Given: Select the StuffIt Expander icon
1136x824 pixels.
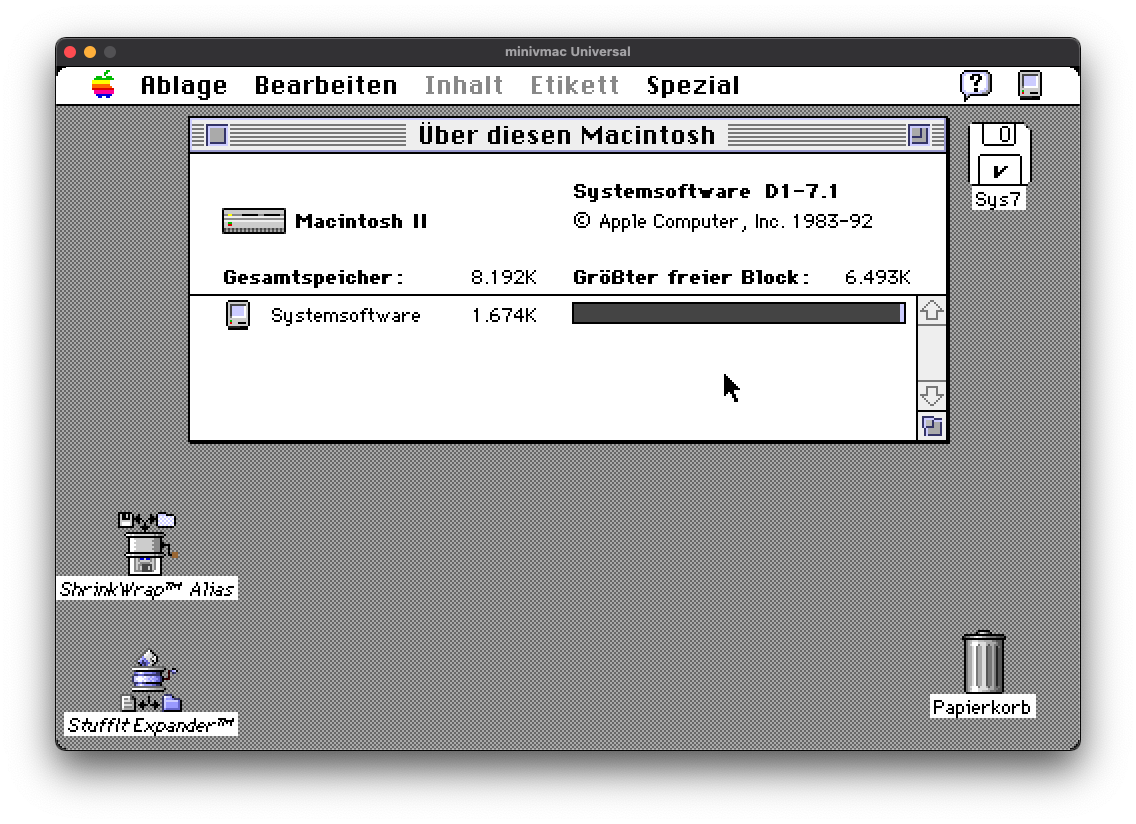Looking at the screenshot, I should [151, 681].
